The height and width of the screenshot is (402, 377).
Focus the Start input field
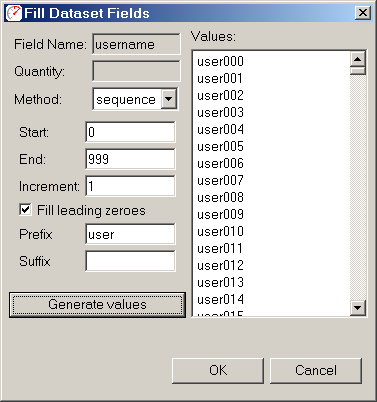click(x=130, y=132)
